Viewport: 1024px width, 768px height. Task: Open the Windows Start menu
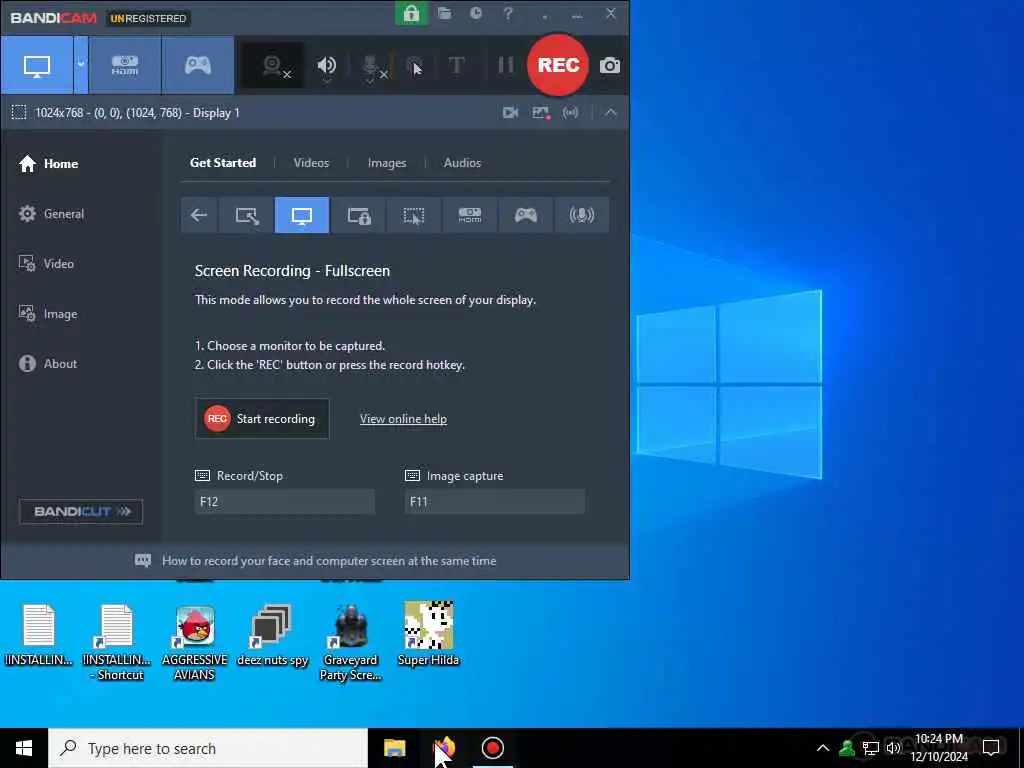24,748
